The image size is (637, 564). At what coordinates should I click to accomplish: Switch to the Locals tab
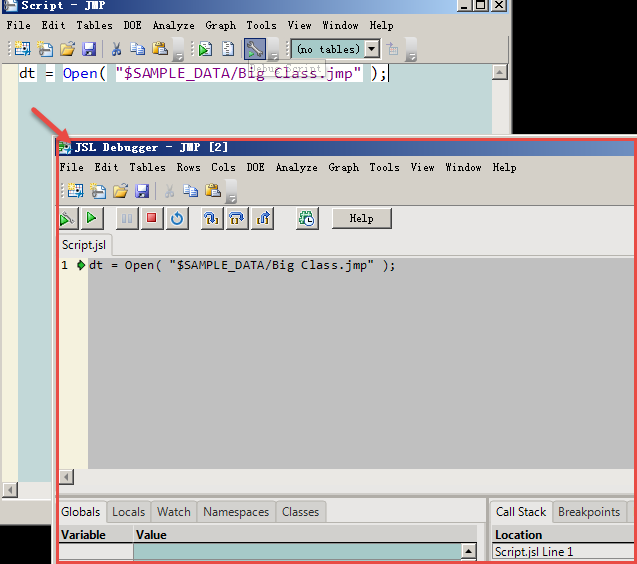tap(128, 512)
